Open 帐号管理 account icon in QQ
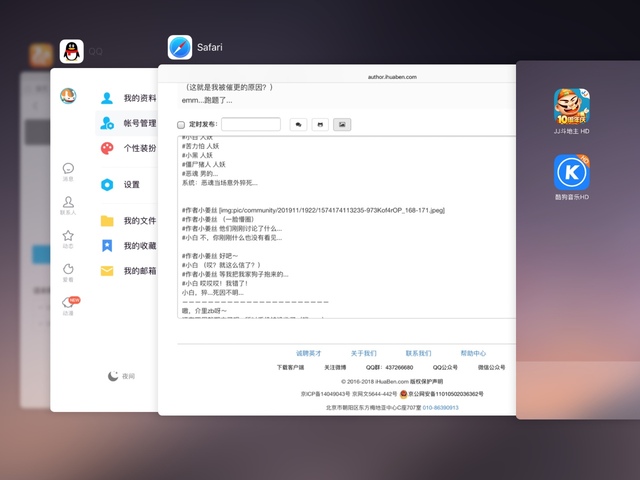This screenshot has height=480, width=640. [x=107, y=123]
